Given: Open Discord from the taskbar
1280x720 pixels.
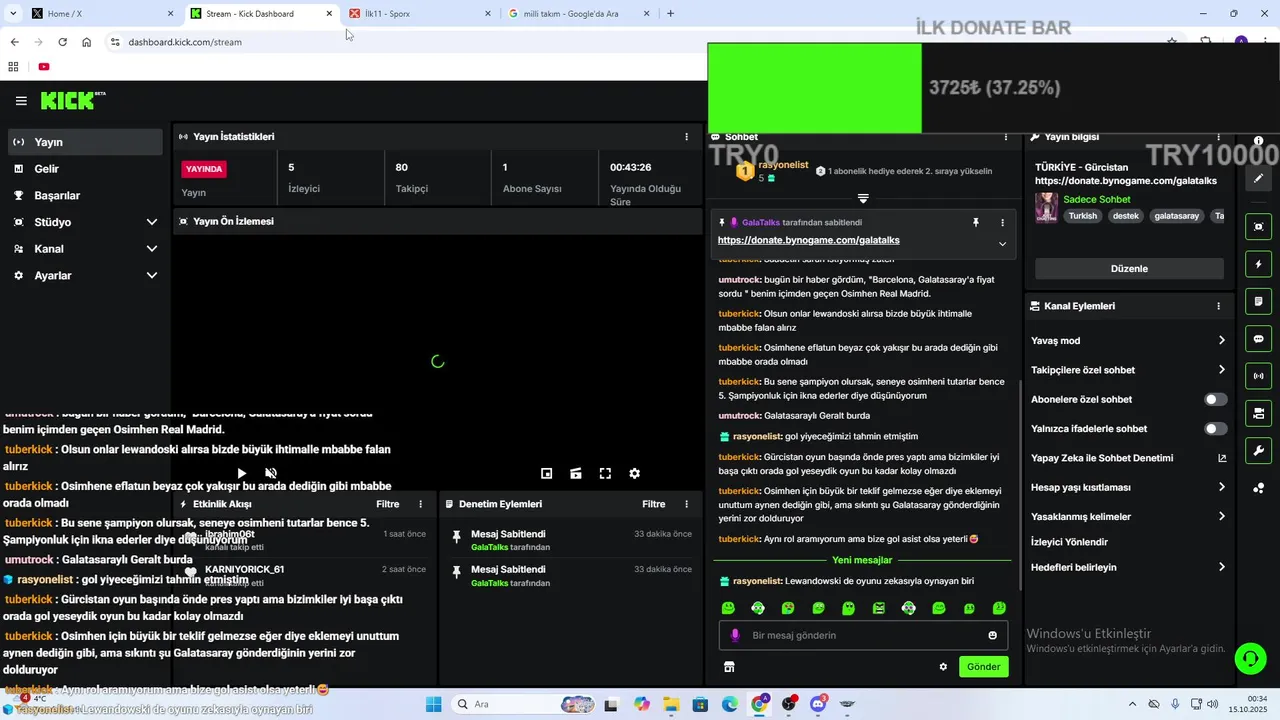Looking at the screenshot, I should pos(818,704).
